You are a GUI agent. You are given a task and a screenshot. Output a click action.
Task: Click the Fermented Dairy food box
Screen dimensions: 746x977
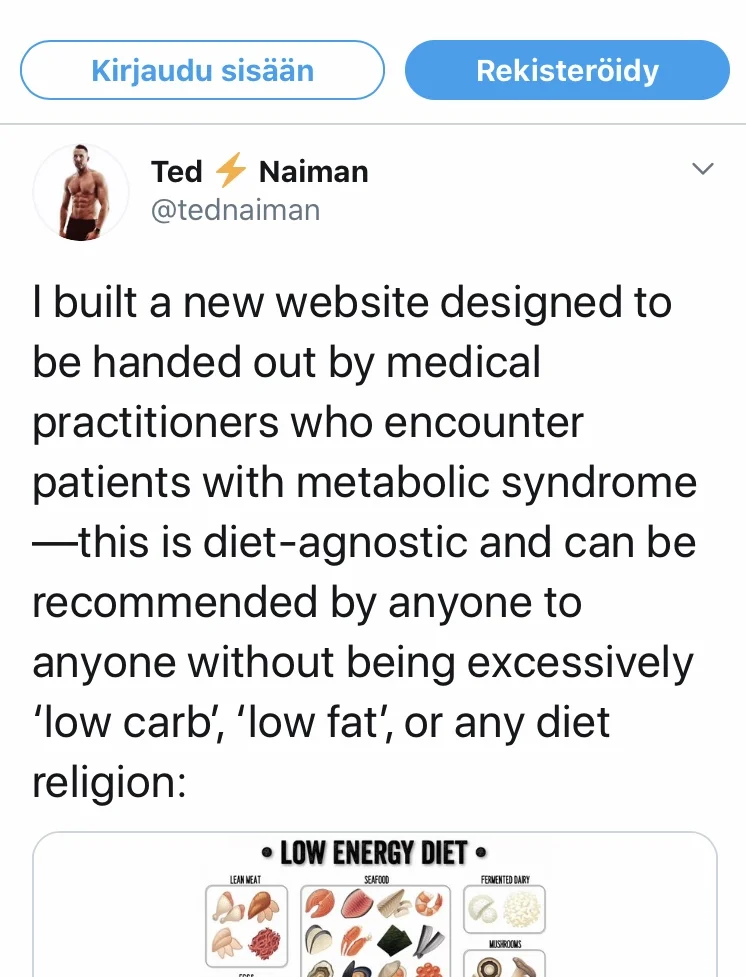click(x=505, y=910)
